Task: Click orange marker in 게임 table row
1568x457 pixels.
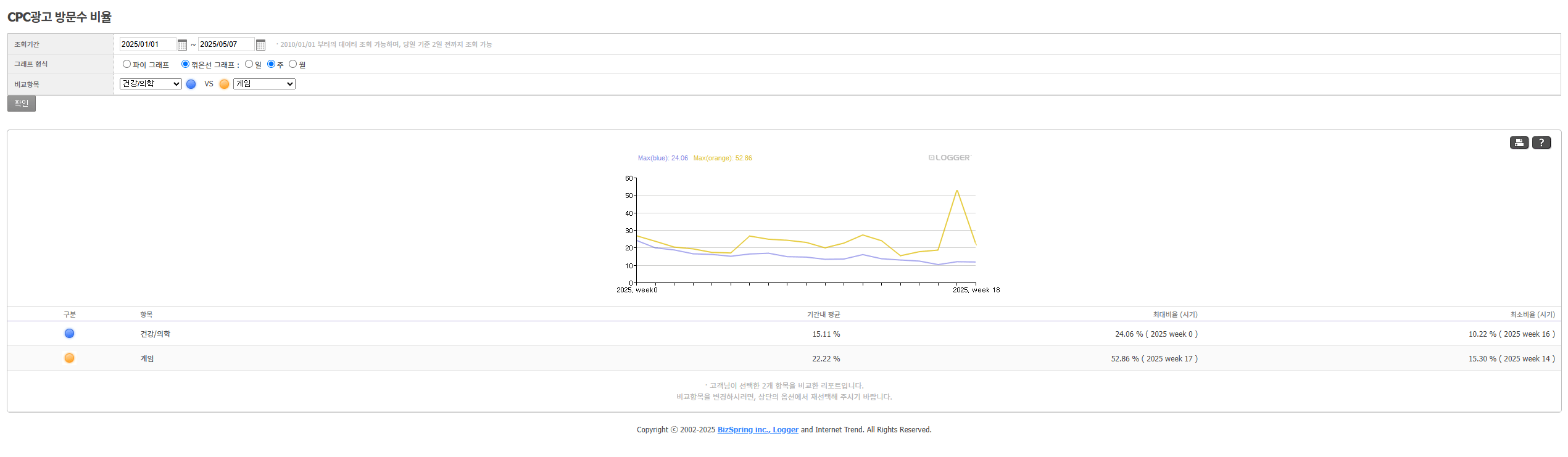Action: point(70,358)
